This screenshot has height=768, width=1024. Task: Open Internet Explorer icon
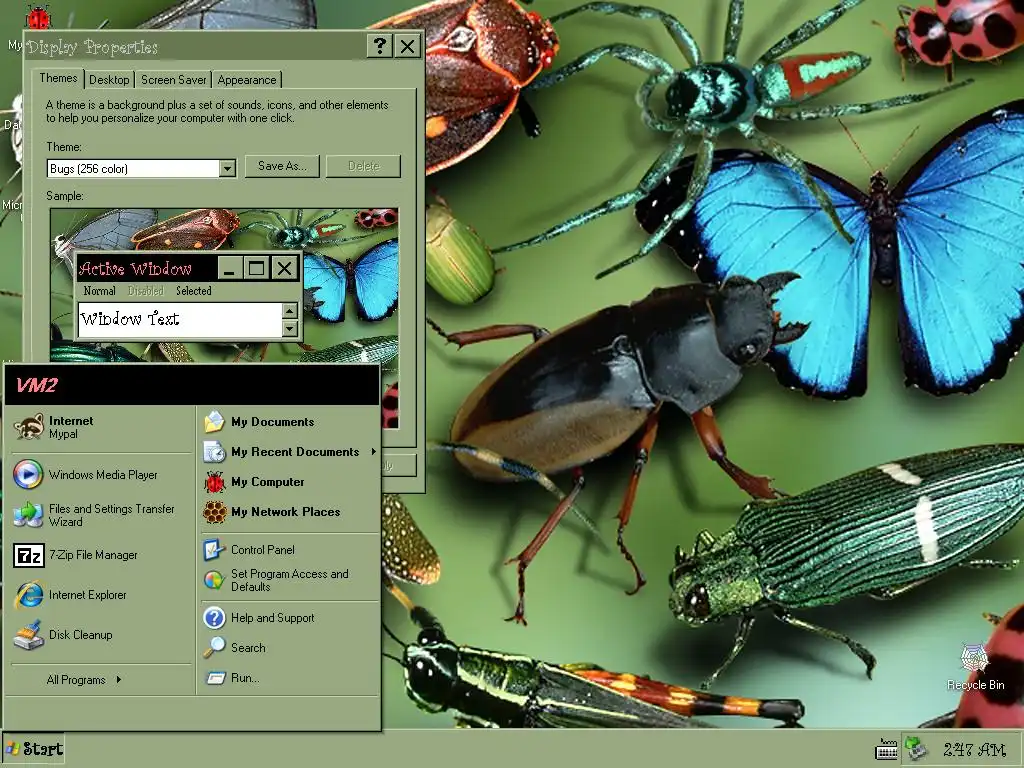click(29, 595)
